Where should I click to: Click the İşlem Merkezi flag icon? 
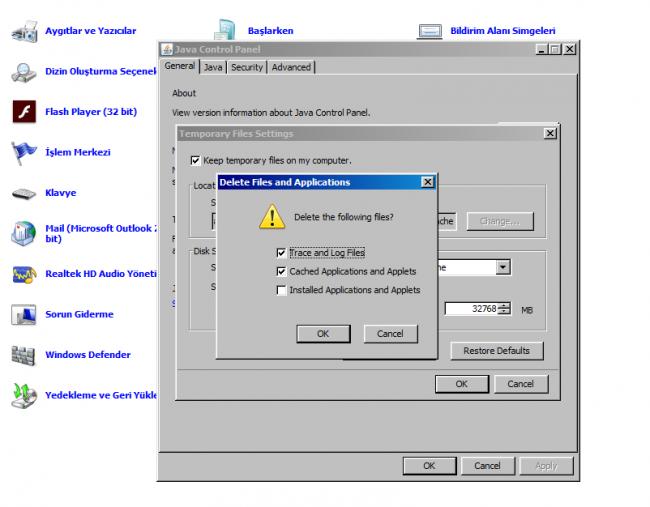point(24,153)
